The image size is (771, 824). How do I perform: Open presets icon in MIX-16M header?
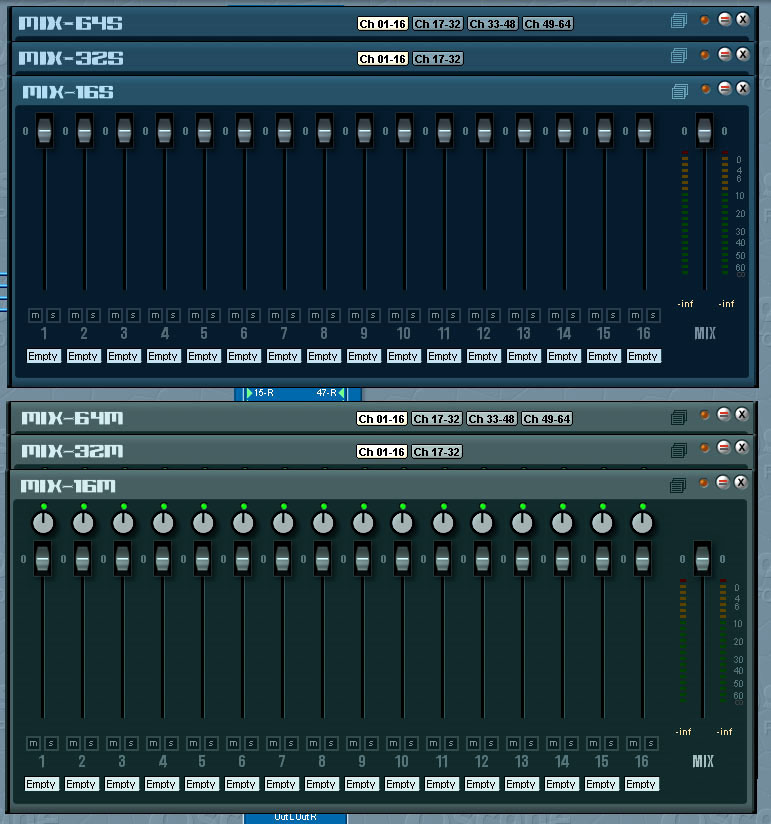point(678,485)
